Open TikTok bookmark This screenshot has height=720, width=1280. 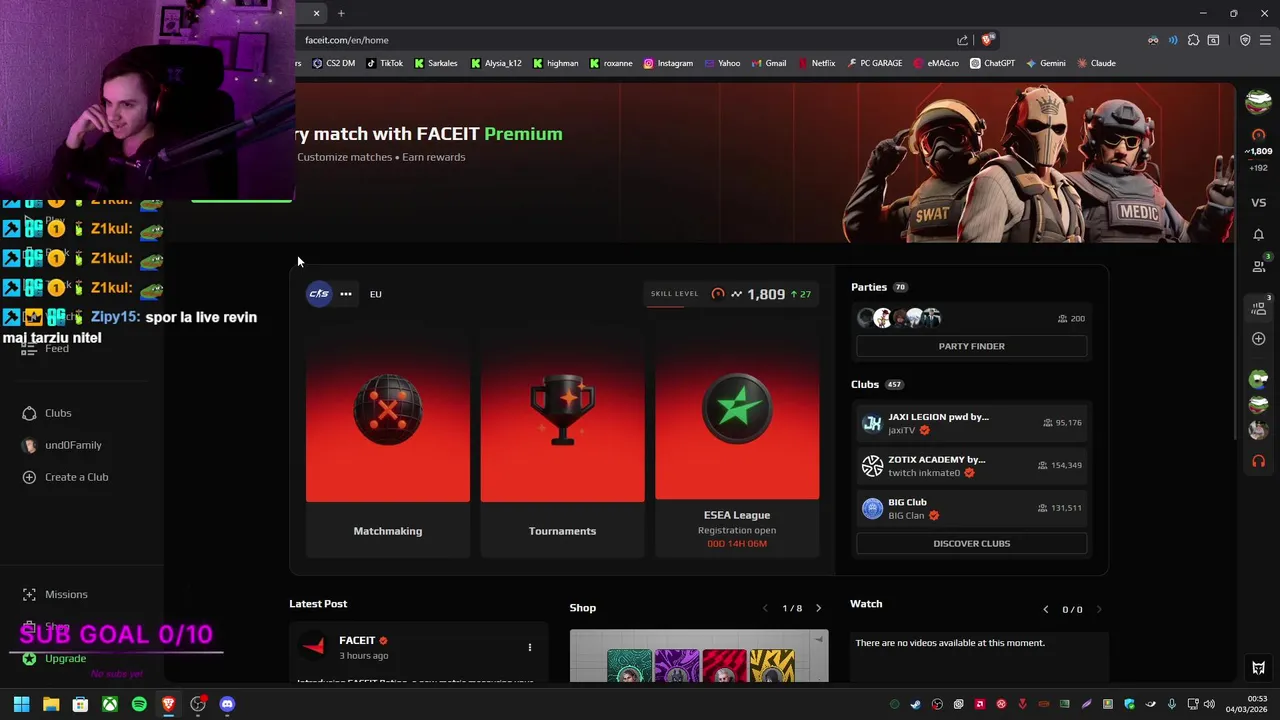click(384, 63)
